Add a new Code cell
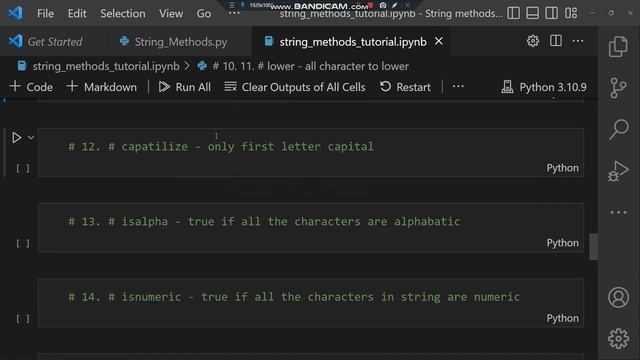 31,87
